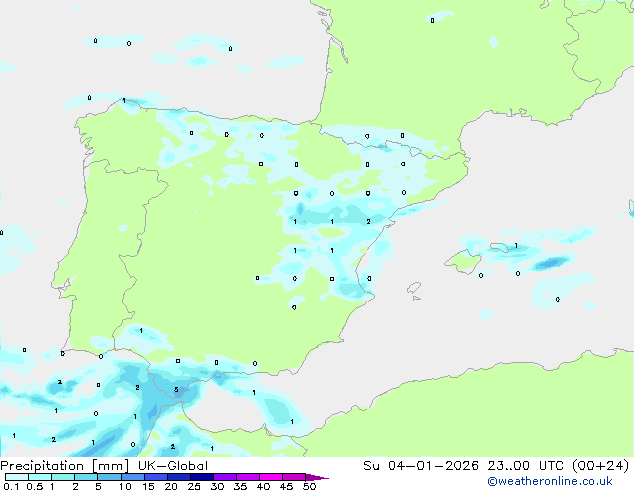Select the 30–35 mm purple legend swatch
The width and height of the screenshot is (634, 490).
(224, 477)
